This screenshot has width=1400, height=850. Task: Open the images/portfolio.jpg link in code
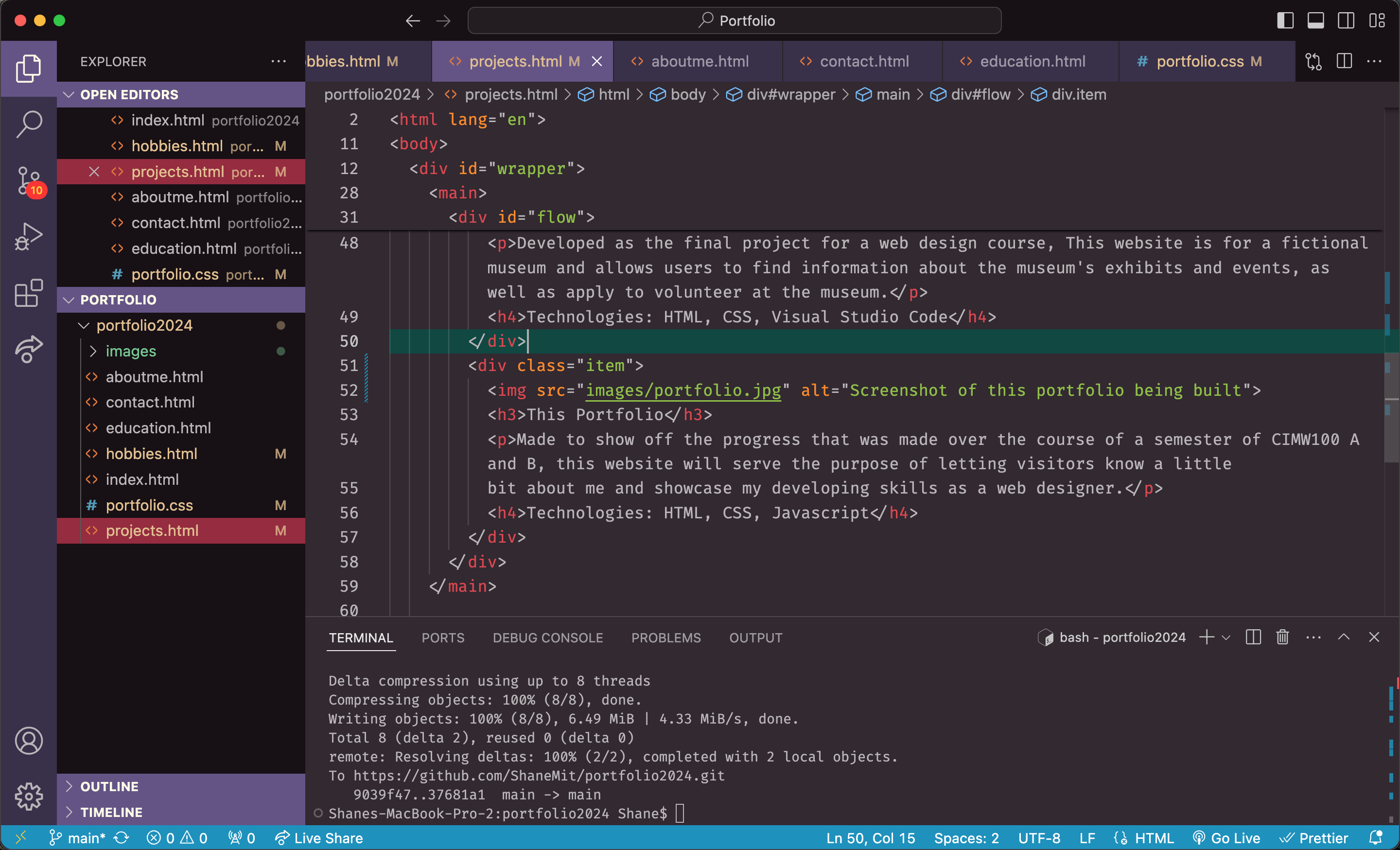pos(683,390)
